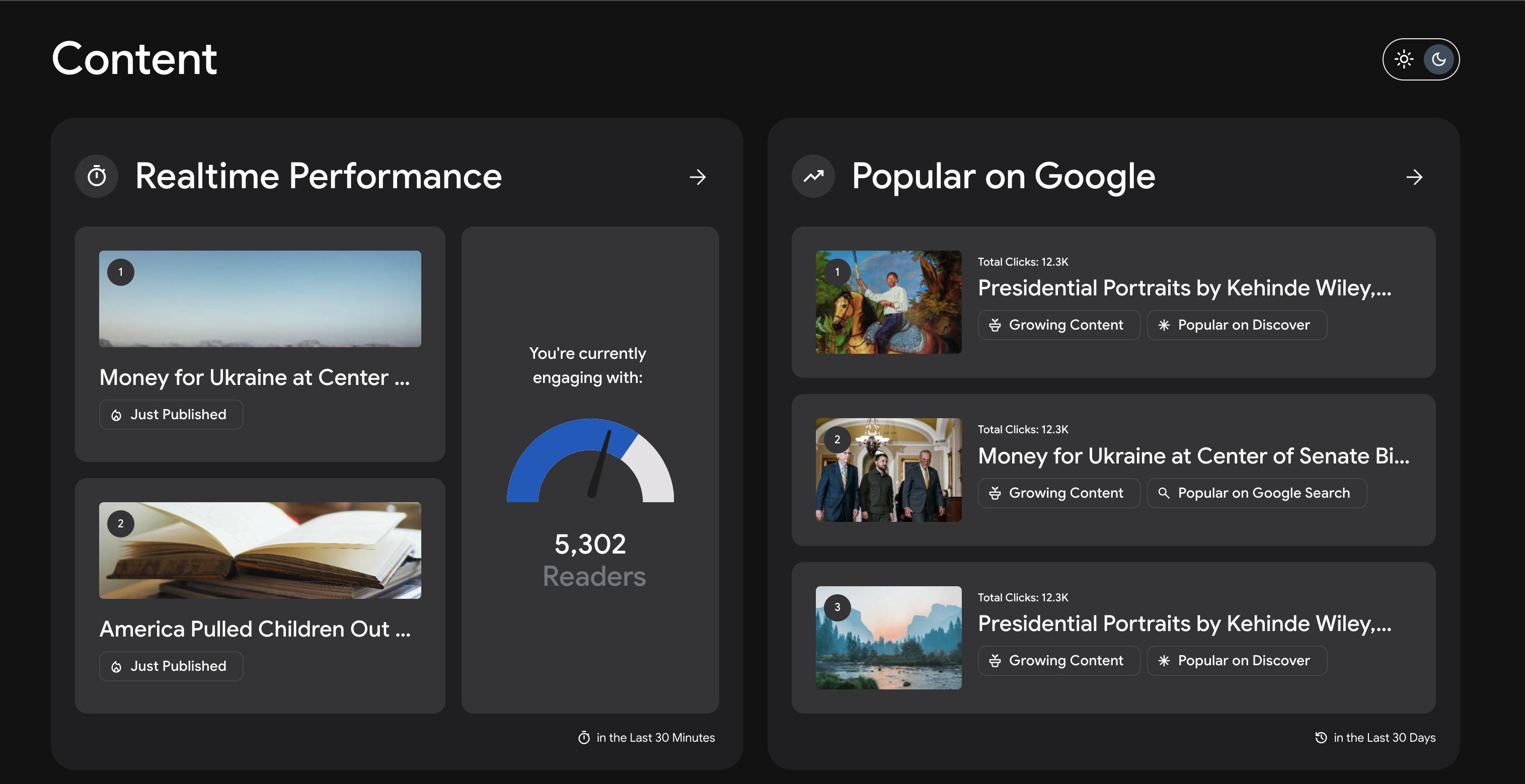
Task: Click Growing Content tag on first popular item
Action: click(x=1059, y=325)
